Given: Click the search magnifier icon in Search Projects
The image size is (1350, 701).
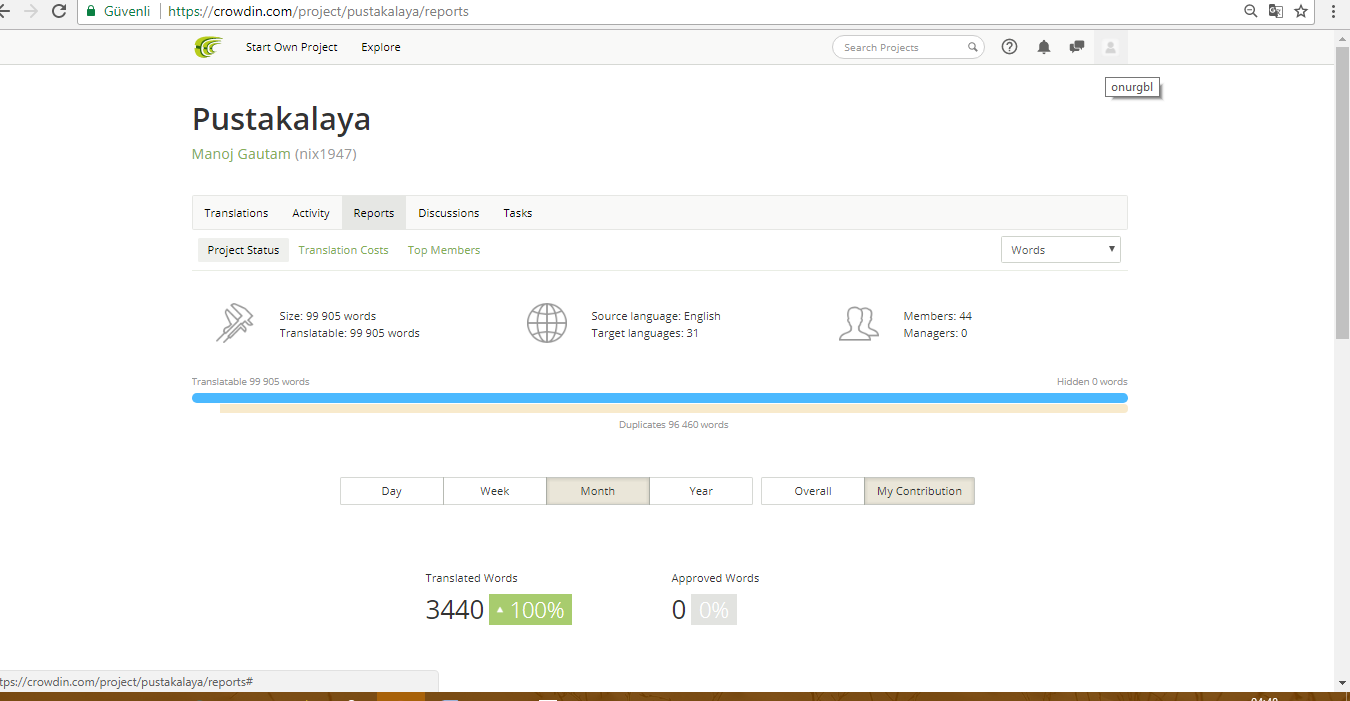Looking at the screenshot, I should click(x=972, y=47).
